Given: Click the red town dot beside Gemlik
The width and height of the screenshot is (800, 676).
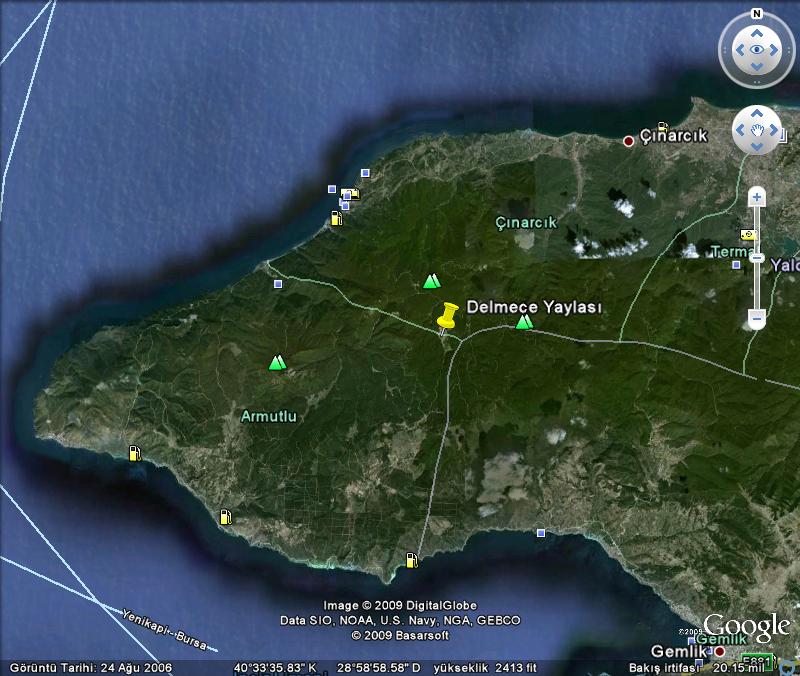Looking at the screenshot, I should click(x=719, y=652).
